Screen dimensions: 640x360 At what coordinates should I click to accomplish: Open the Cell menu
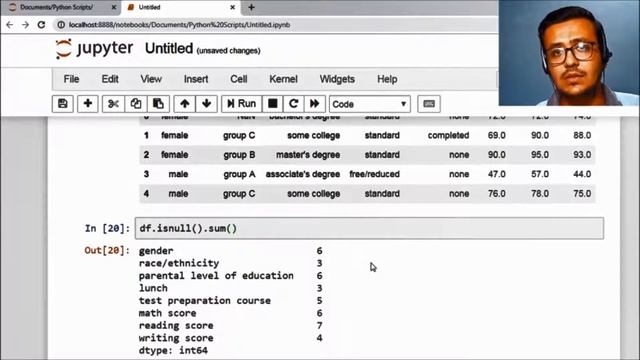pos(239,79)
